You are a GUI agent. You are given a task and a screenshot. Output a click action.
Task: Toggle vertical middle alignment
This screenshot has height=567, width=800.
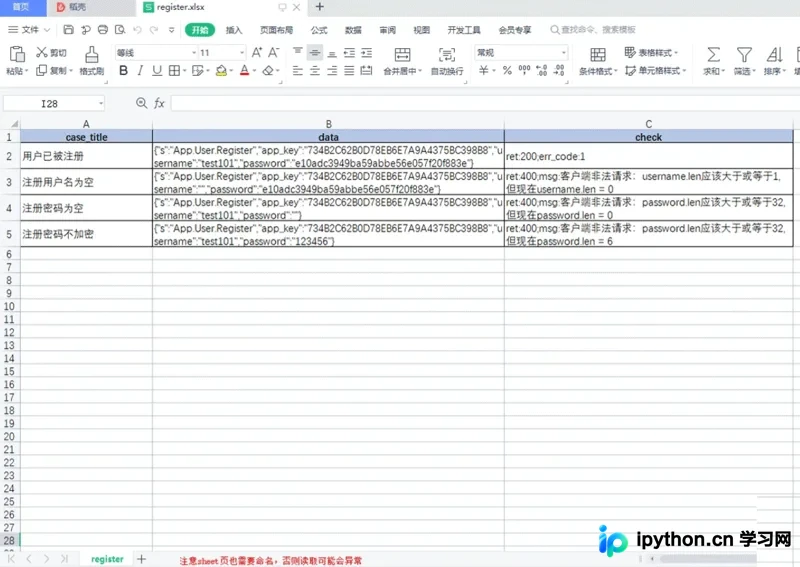[x=315, y=53]
